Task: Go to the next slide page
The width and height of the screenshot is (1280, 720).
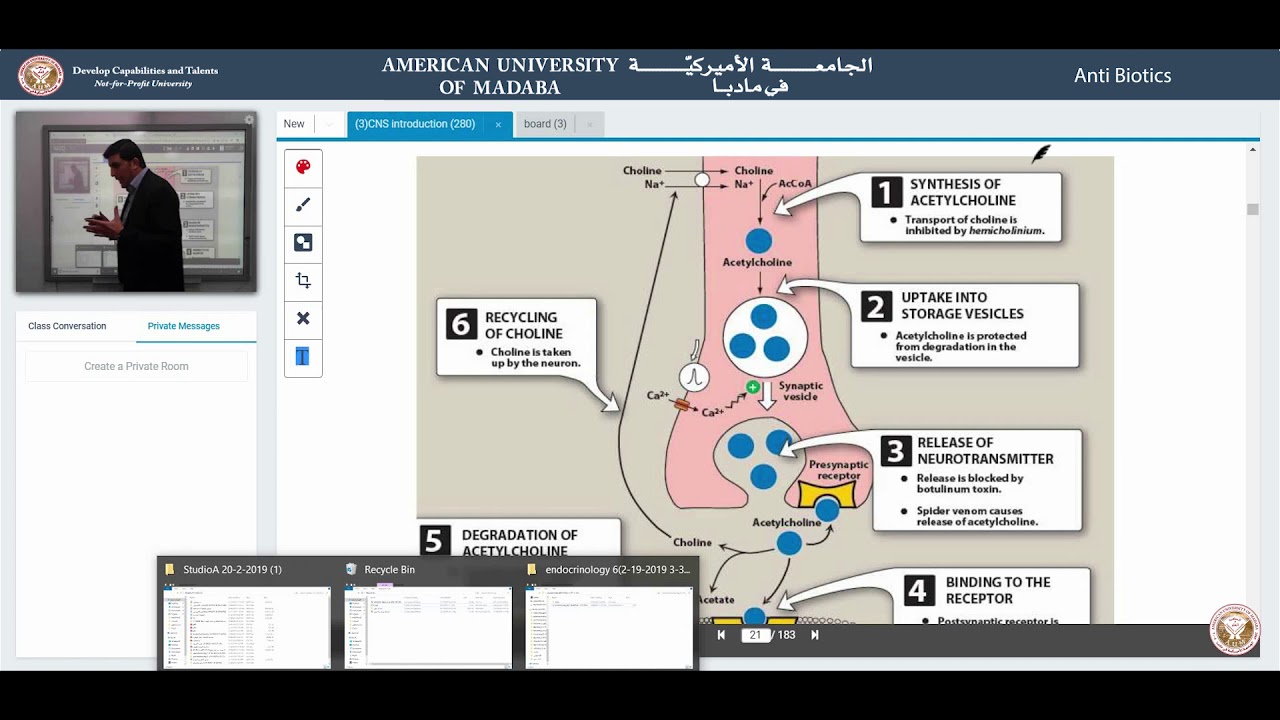Action: 814,635
